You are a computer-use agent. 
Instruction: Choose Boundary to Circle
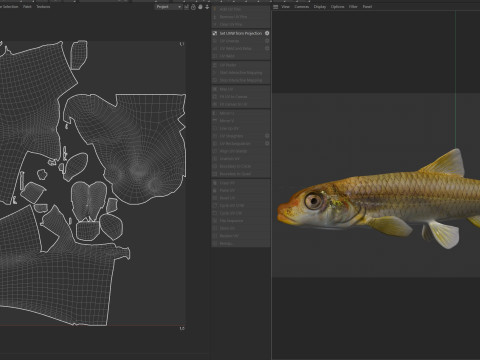tap(241, 166)
